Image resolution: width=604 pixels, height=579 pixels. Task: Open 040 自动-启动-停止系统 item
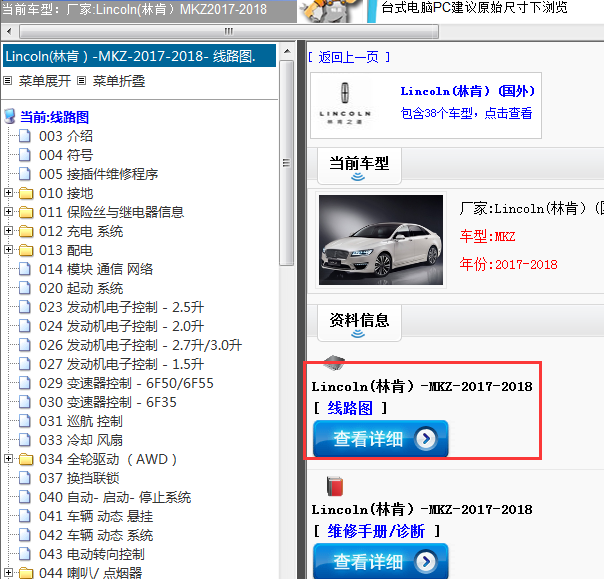115,497
